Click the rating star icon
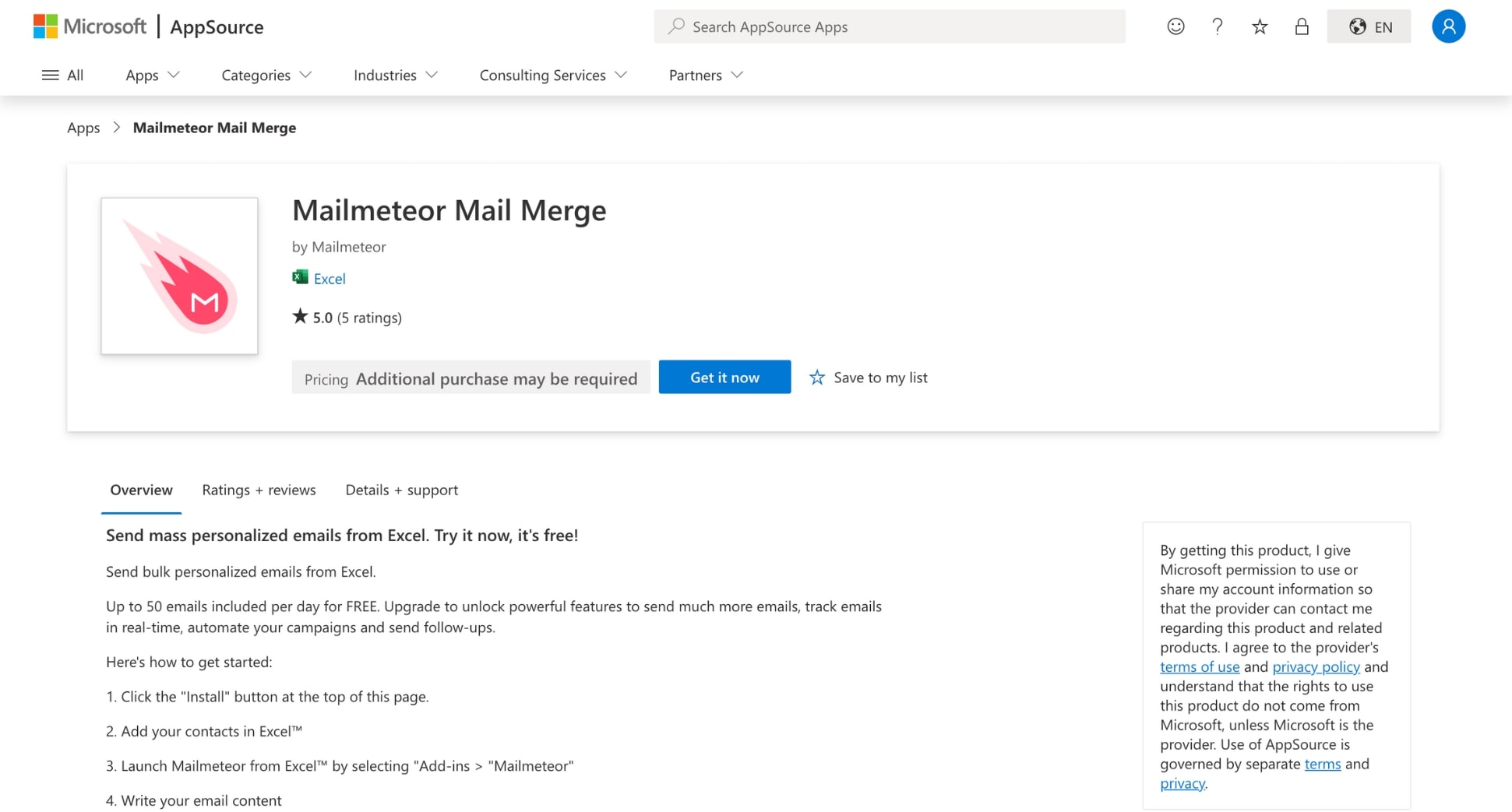The height and width of the screenshot is (812, 1512). click(x=300, y=316)
